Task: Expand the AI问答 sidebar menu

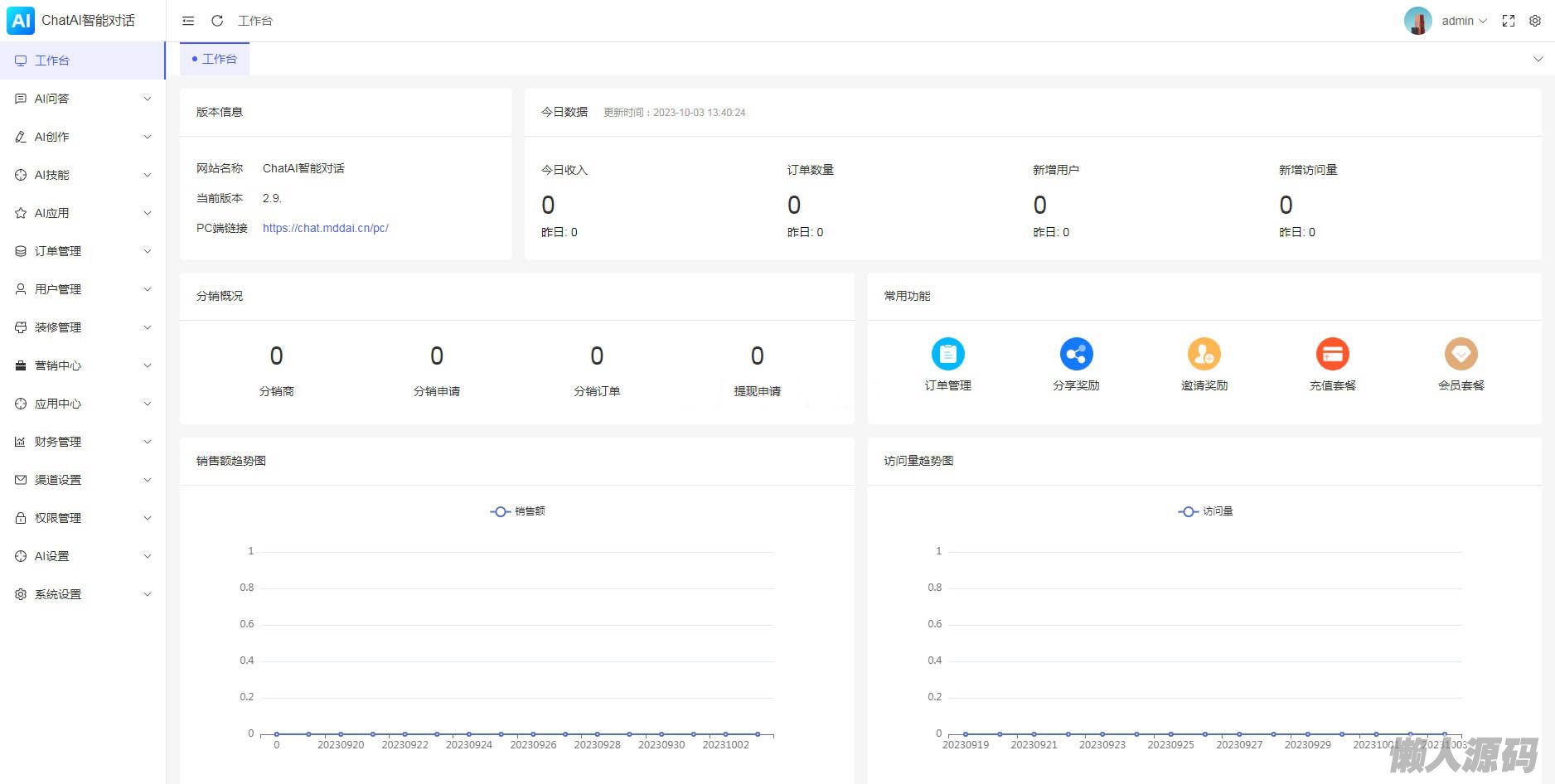Action: (83, 99)
